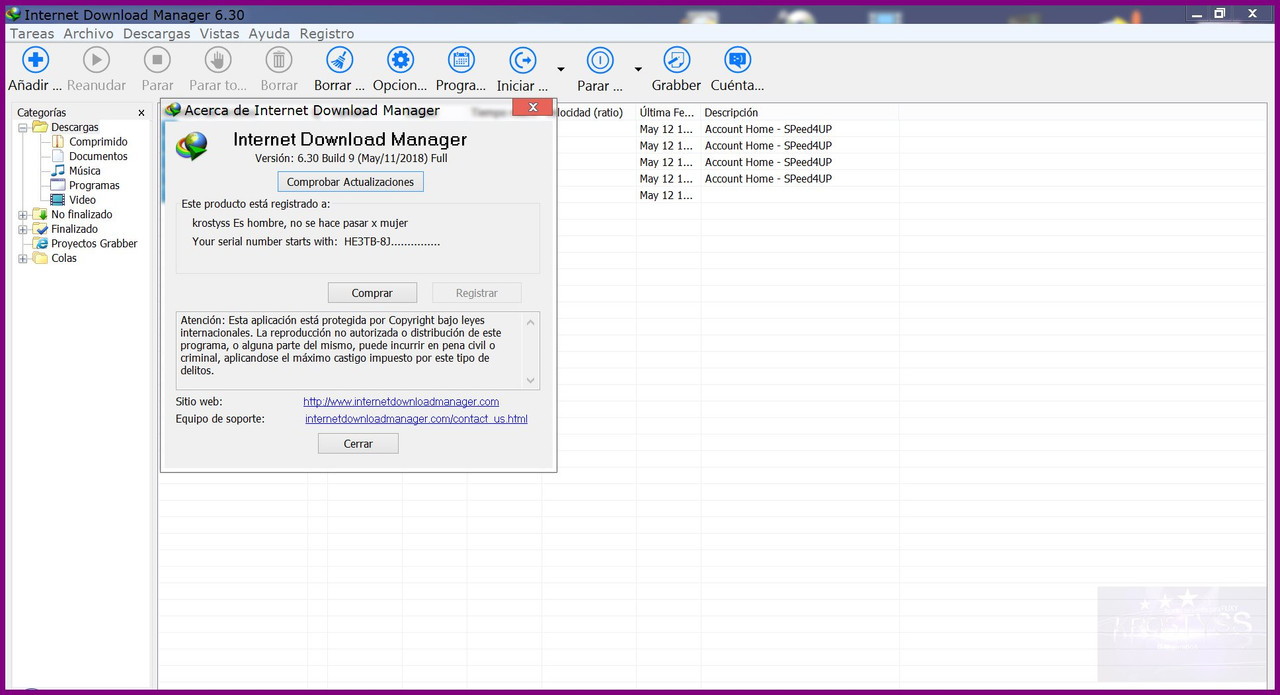Select the Documentos category
This screenshot has height=695, width=1280.
(98, 156)
